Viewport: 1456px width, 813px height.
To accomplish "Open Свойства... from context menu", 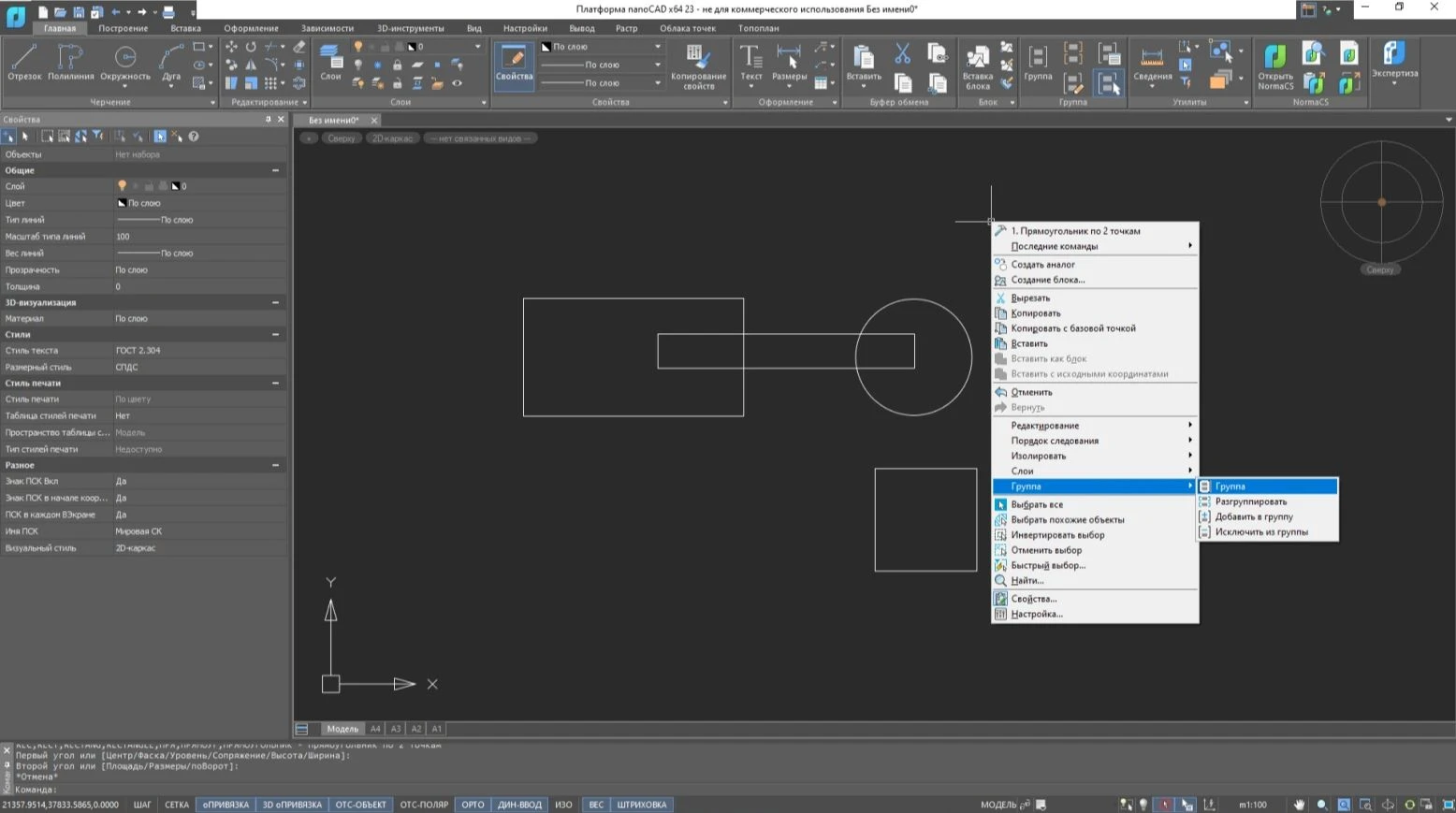I will coord(1034,599).
